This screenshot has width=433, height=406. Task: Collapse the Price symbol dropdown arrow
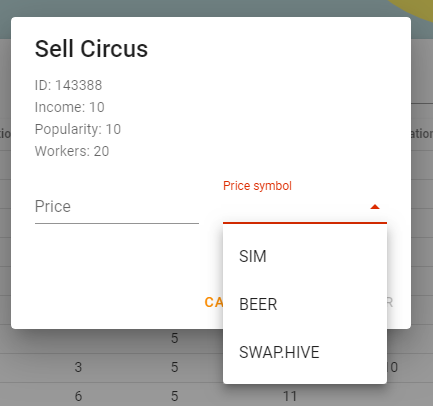point(375,207)
